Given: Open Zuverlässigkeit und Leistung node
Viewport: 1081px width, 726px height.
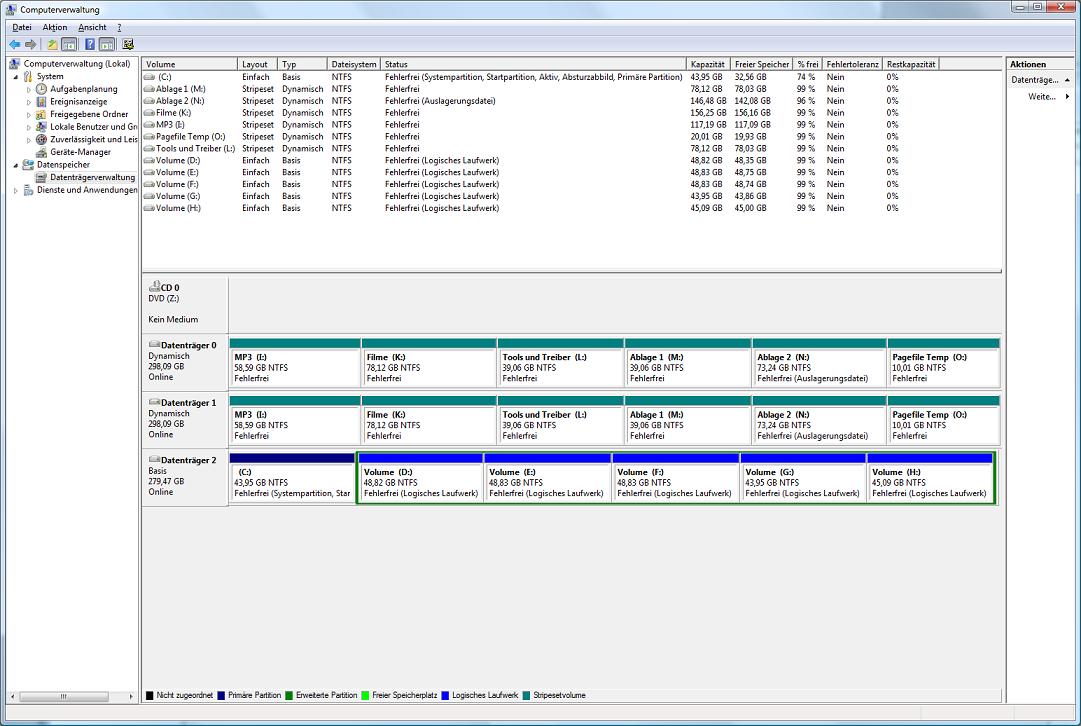Looking at the screenshot, I should pyautogui.click(x=93, y=139).
